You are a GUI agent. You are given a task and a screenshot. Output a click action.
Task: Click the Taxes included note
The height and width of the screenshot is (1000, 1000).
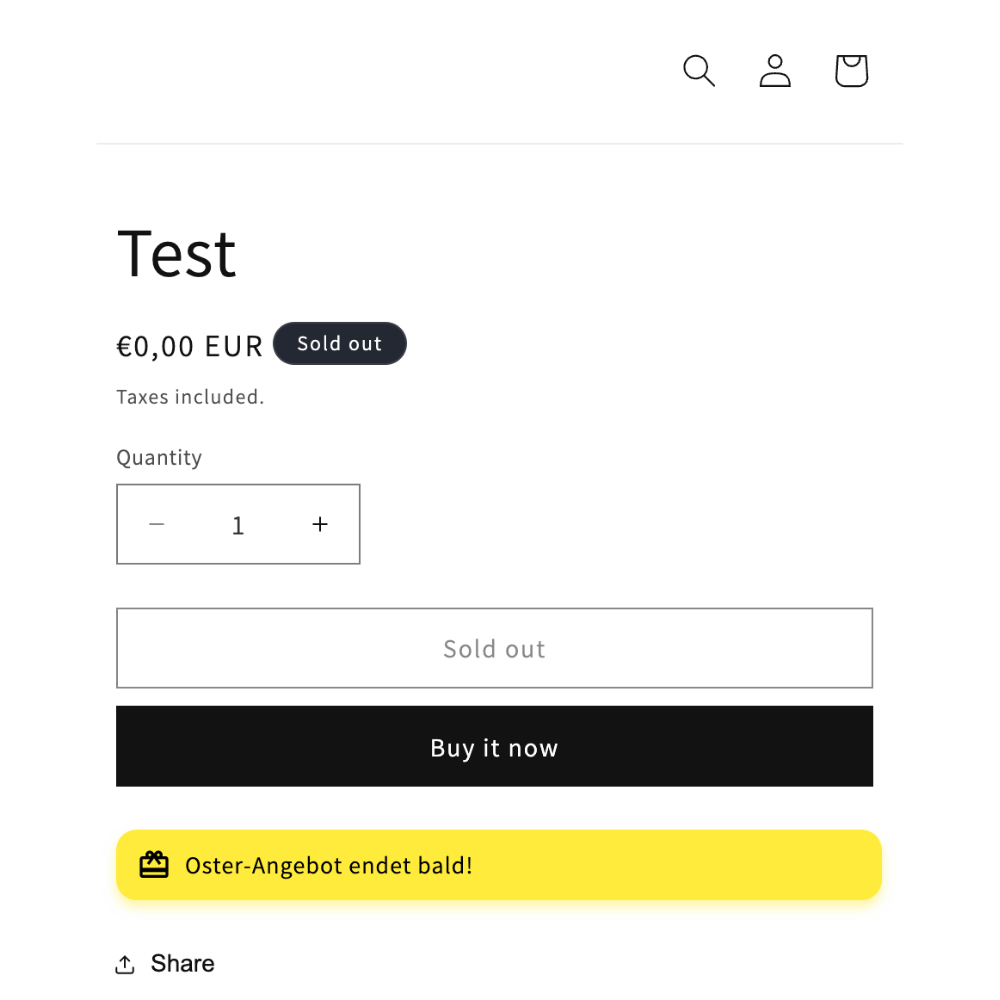tap(190, 397)
